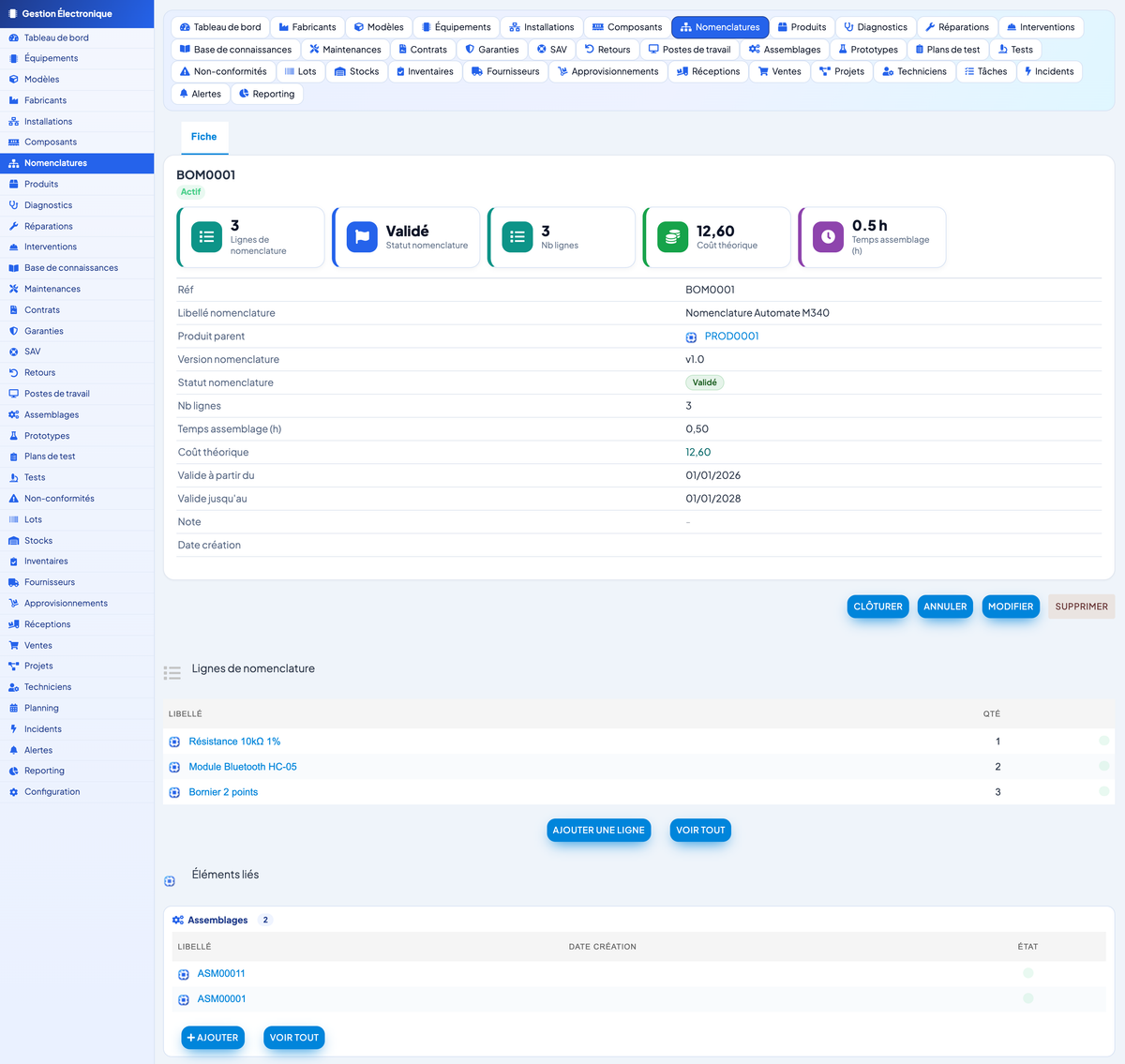Click the Ventes cart icon in the sidebar
Image resolution: width=1125 pixels, height=1064 pixels.
13,645
